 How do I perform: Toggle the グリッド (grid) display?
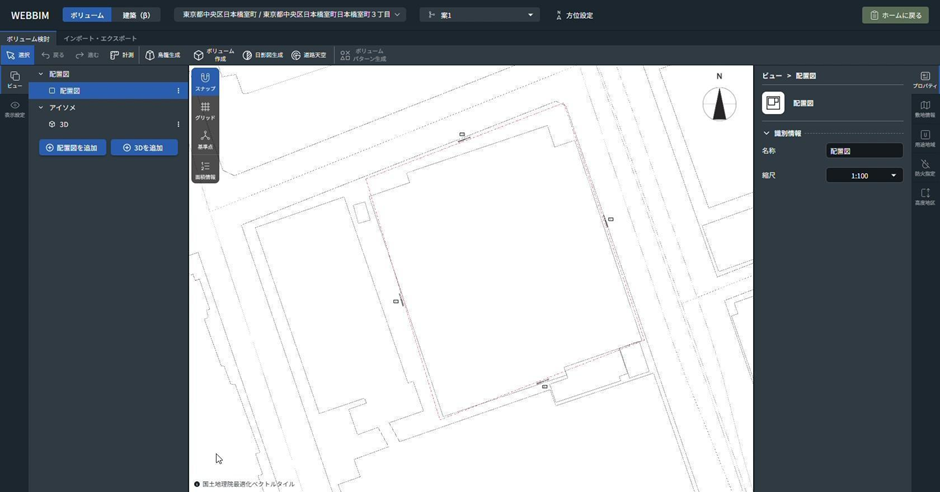pyautogui.click(x=205, y=110)
